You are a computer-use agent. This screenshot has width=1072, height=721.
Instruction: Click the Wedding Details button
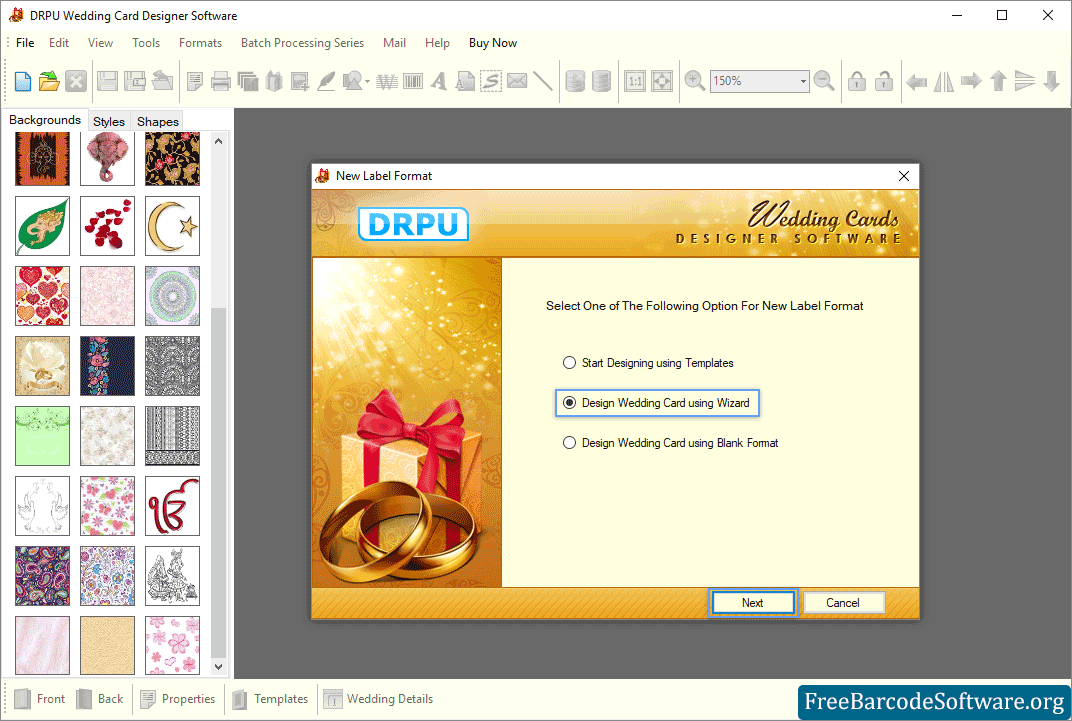(378, 699)
